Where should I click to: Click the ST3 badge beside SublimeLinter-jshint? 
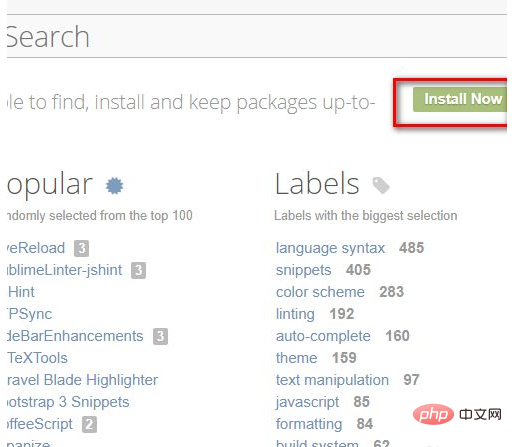[x=139, y=270]
